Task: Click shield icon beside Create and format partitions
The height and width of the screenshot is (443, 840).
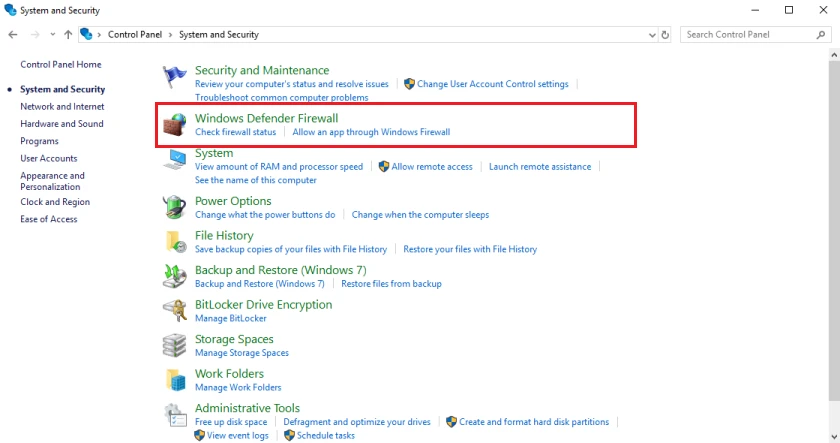Action: coord(452,422)
